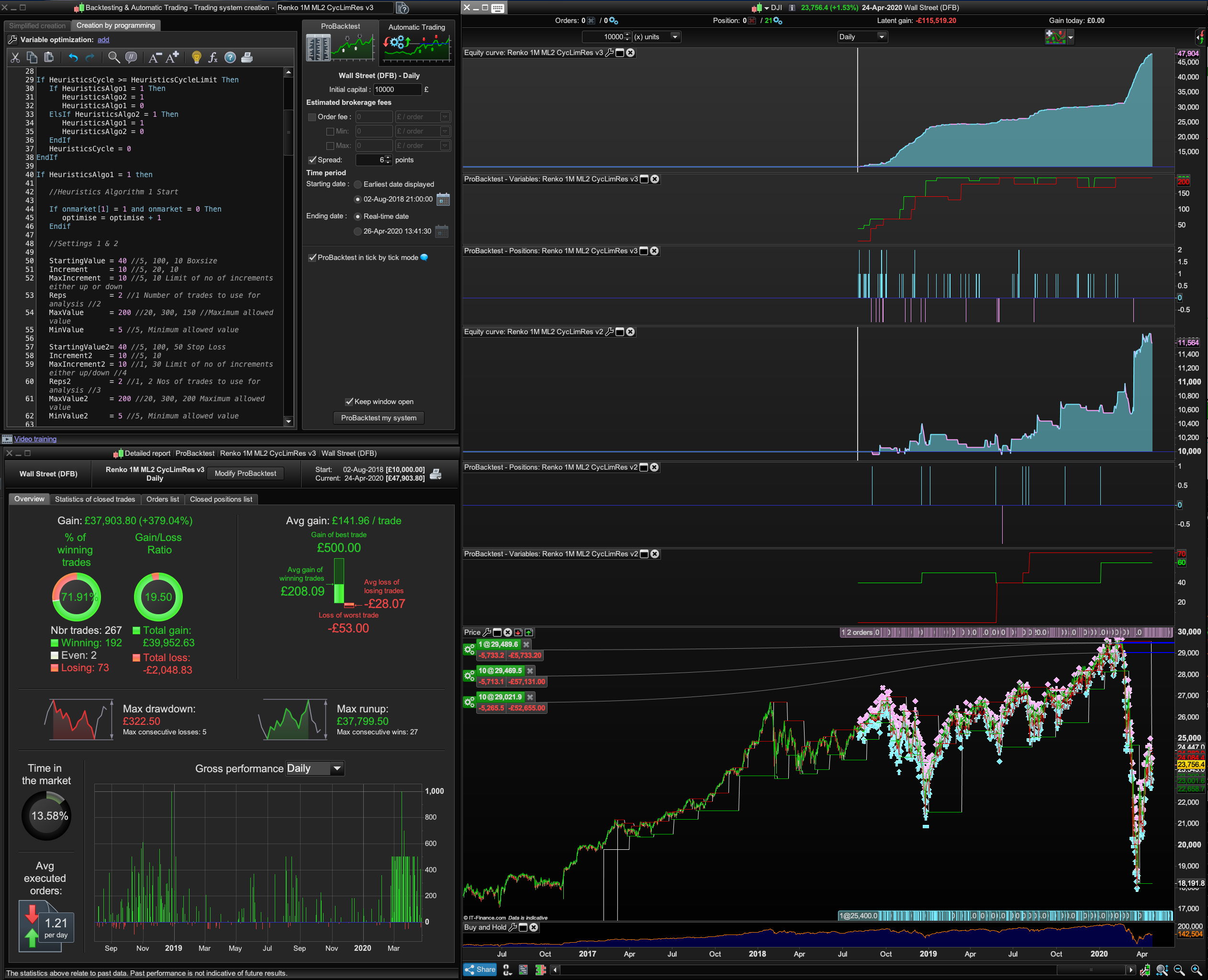Image resolution: width=1208 pixels, height=980 pixels.
Task: Increase editor font size with A+ icon
Action: (x=173, y=57)
